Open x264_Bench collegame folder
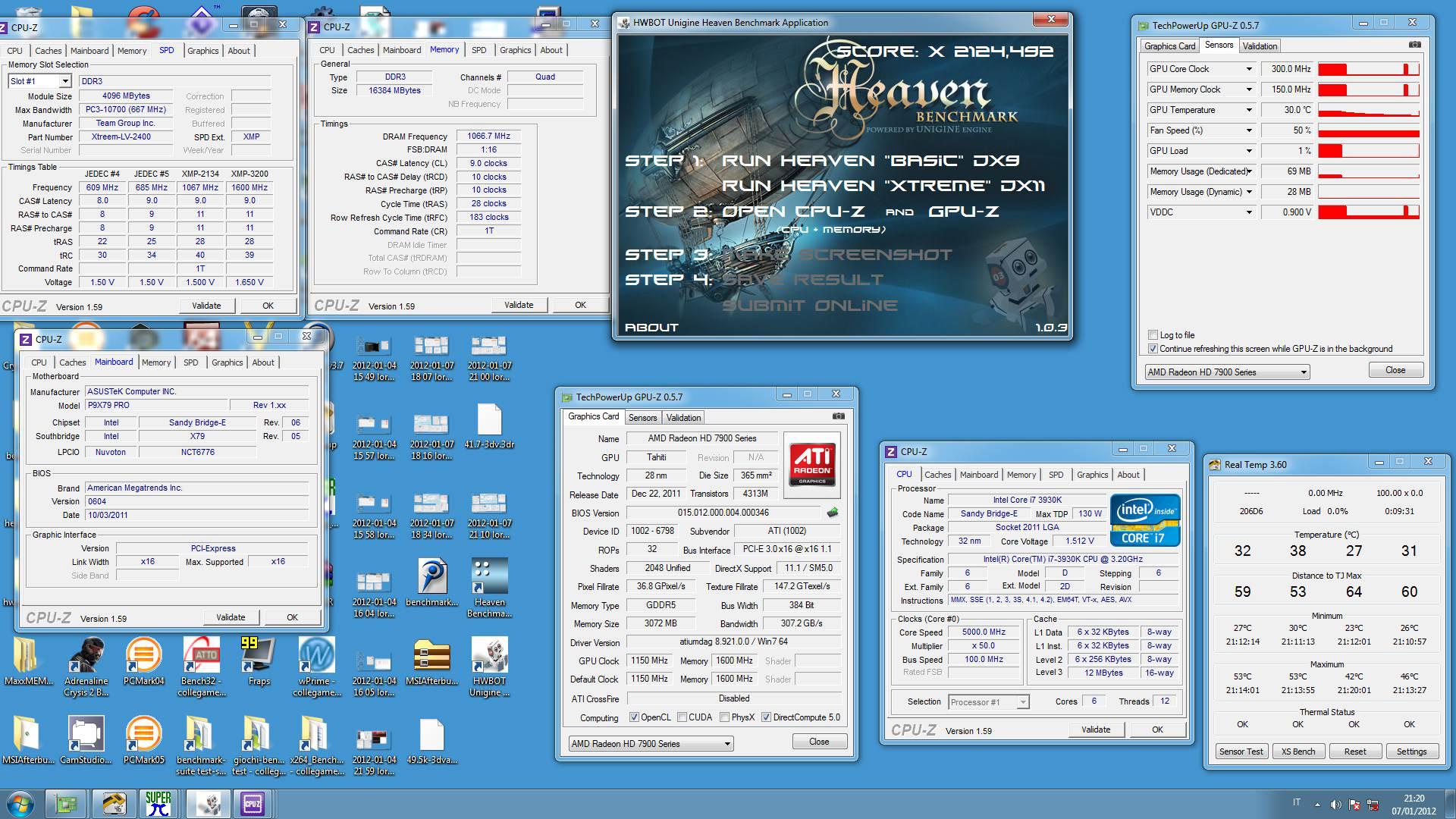Image resolution: width=1456 pixels, height=819 pixels. 316,745
